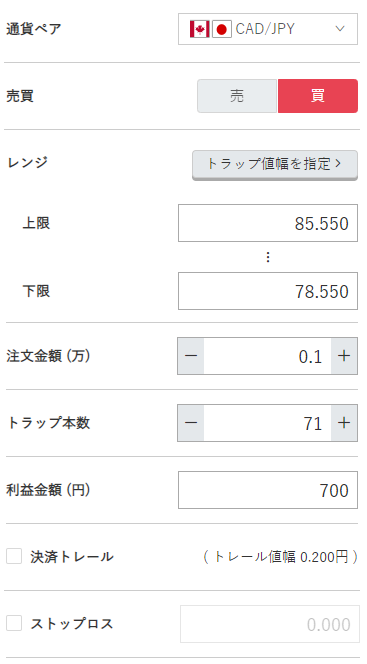Click the ストップロス value field 0.000

[x=270, y=624]
